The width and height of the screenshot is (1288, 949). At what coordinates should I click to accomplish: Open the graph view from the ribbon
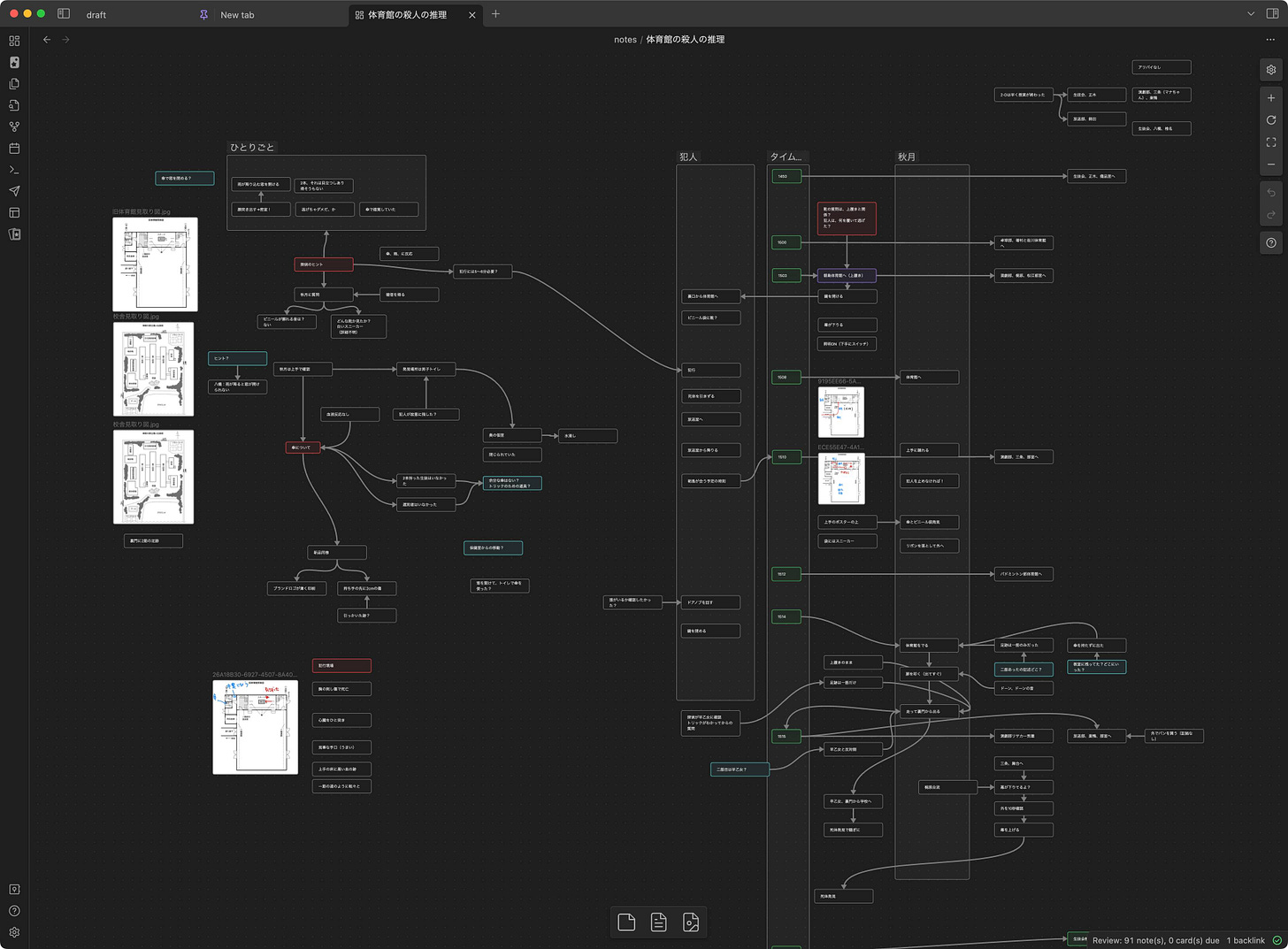(x=14, y=126)
